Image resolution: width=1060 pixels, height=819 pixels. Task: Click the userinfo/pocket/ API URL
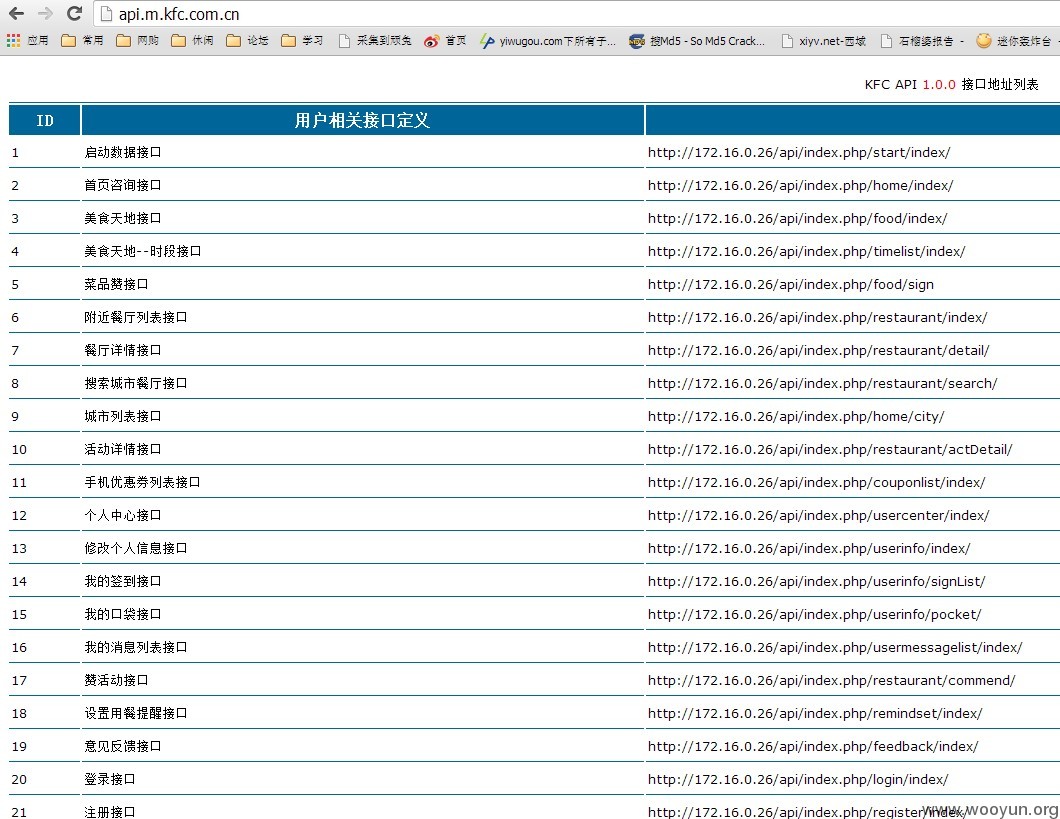815,615
